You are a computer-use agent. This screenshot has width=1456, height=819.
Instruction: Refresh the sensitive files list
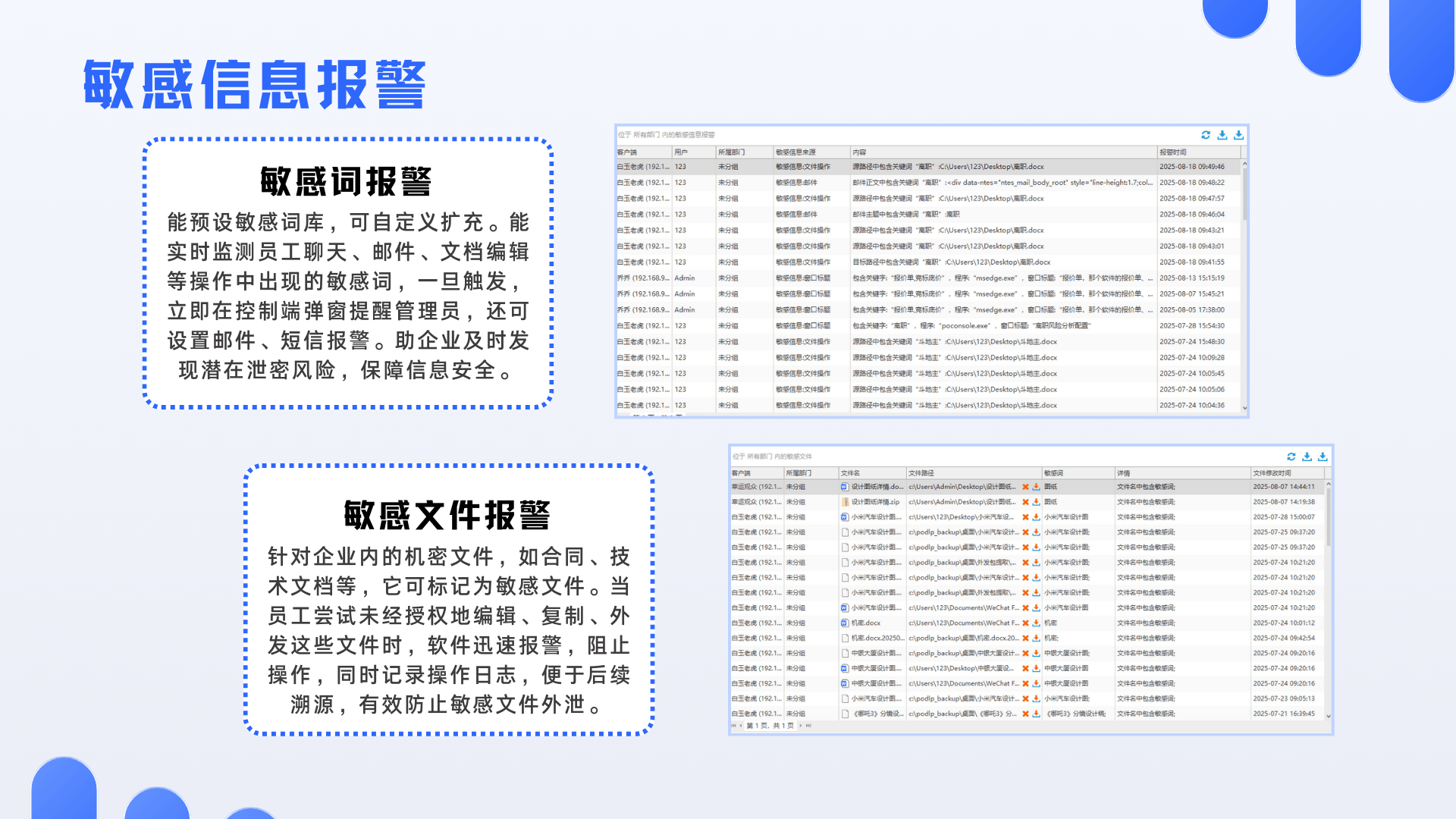point(1290,457)
